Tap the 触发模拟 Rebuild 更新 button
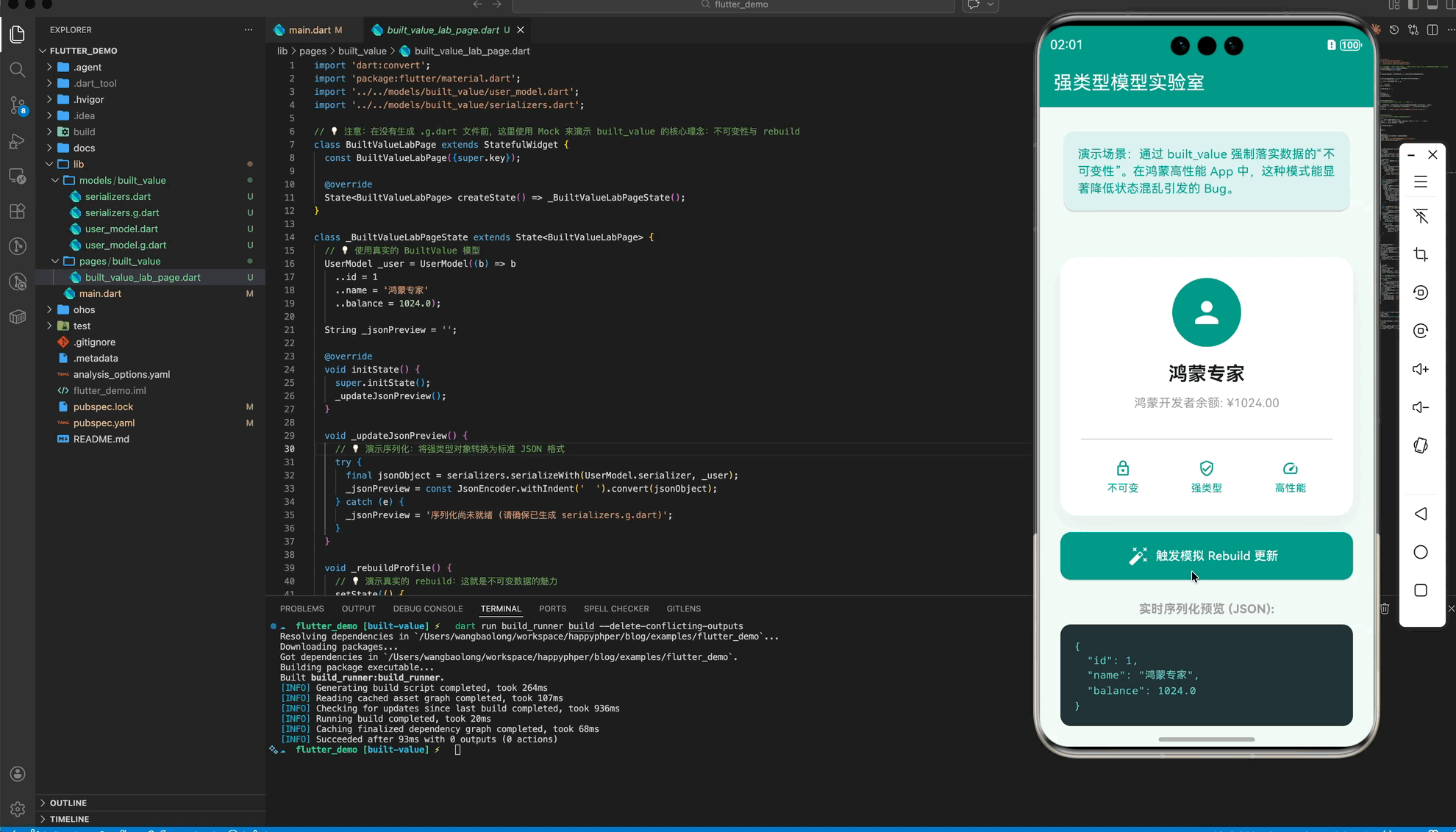1456x832 pixels. coord(1206,556)
